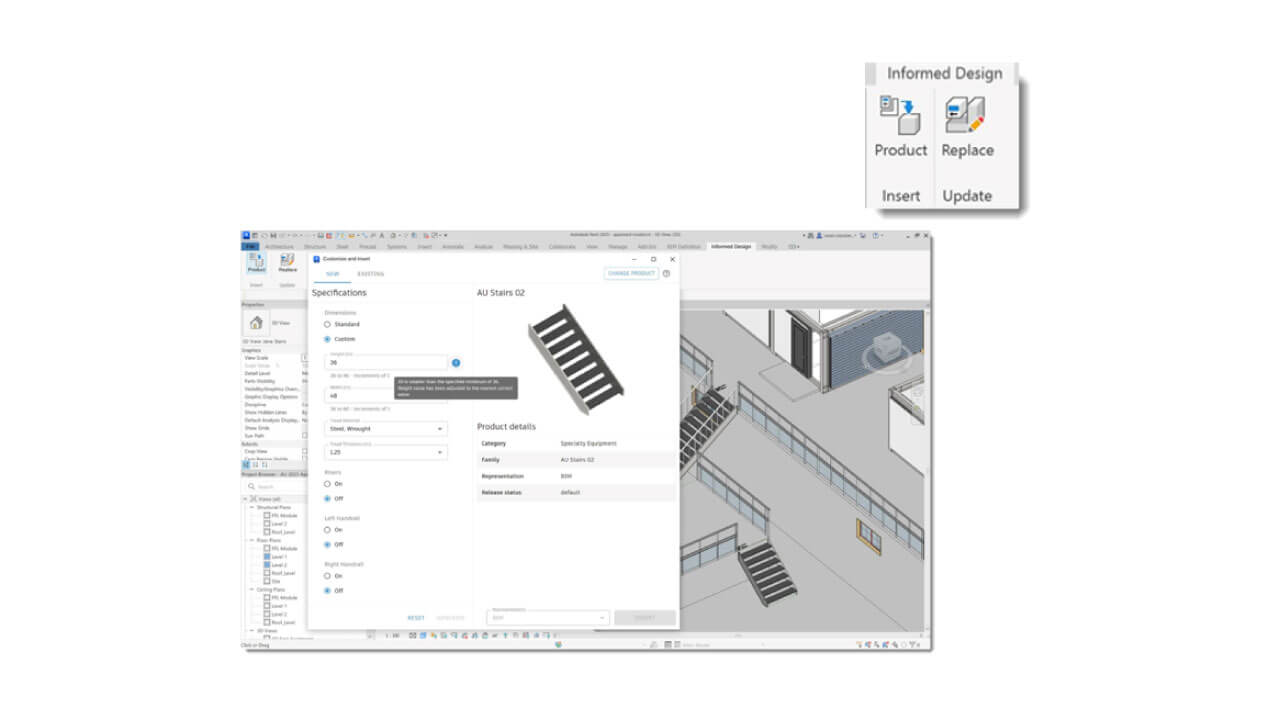The height and width of the screenshot is (720, 1280).
Task: Open the Representation dropdown showing BIM
Action: 547,618
